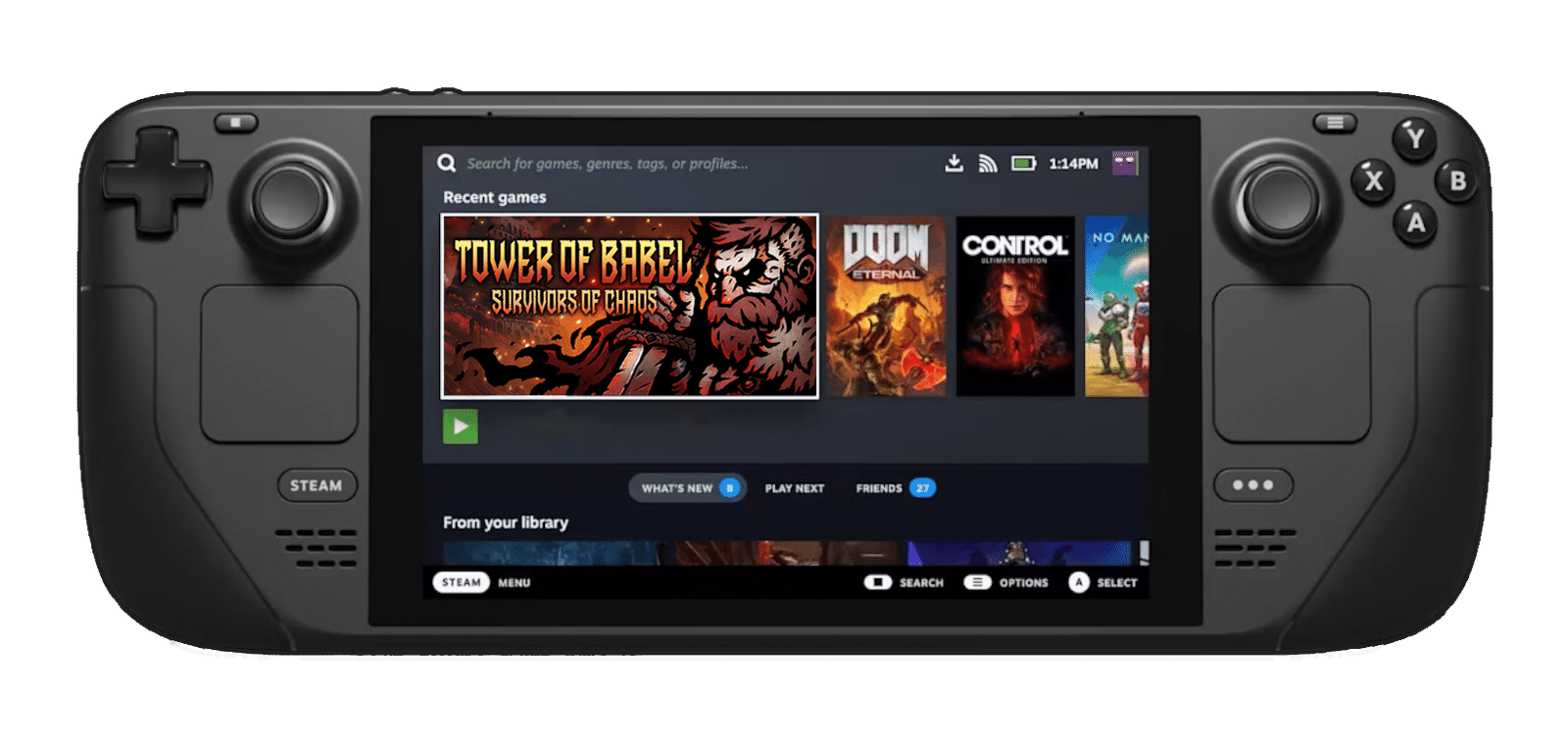The image size is (1568, 746).
Task: Open the user profile avatar
Action: point(1125,163)
